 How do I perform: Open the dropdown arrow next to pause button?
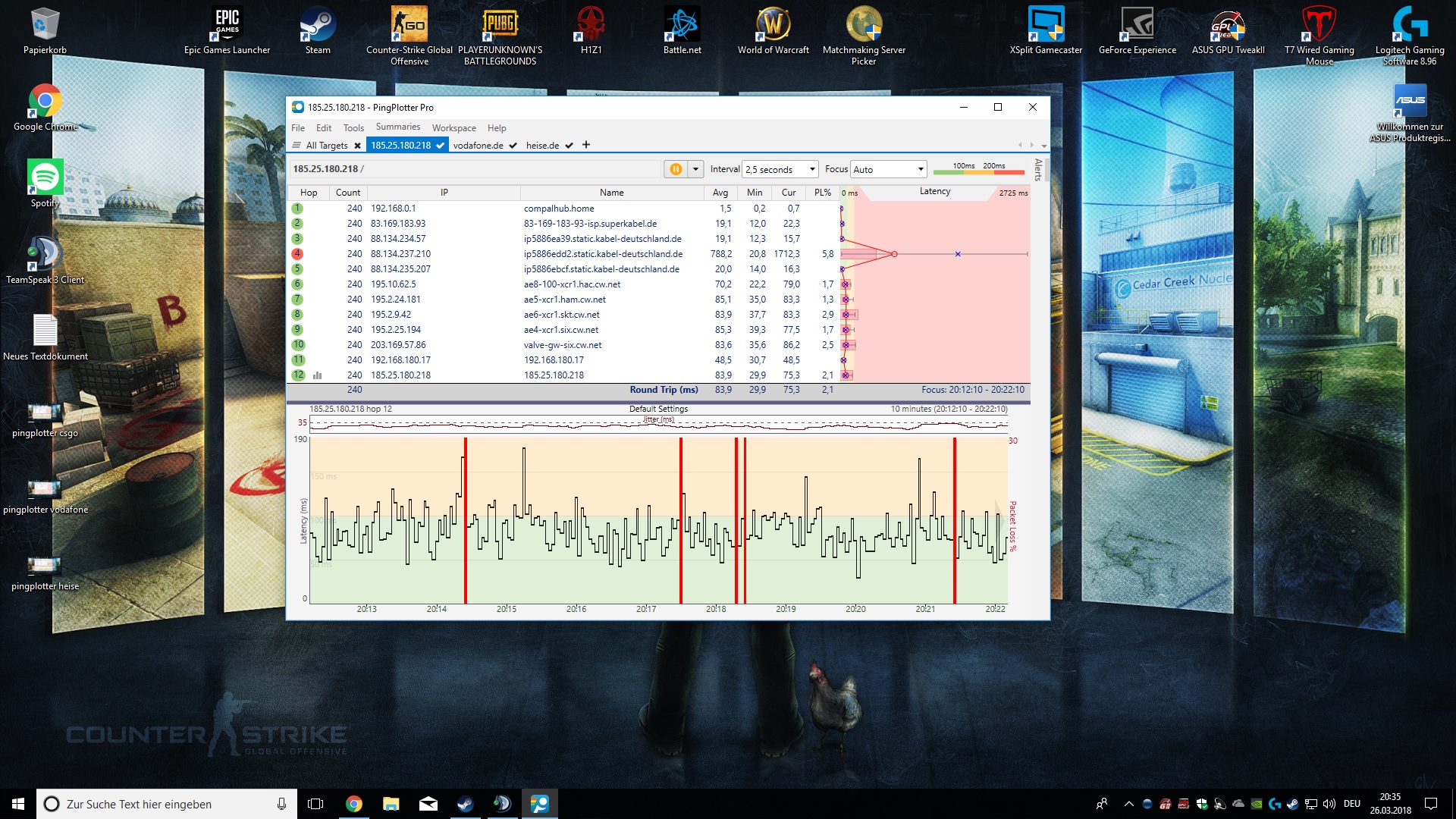pos(695,169)
